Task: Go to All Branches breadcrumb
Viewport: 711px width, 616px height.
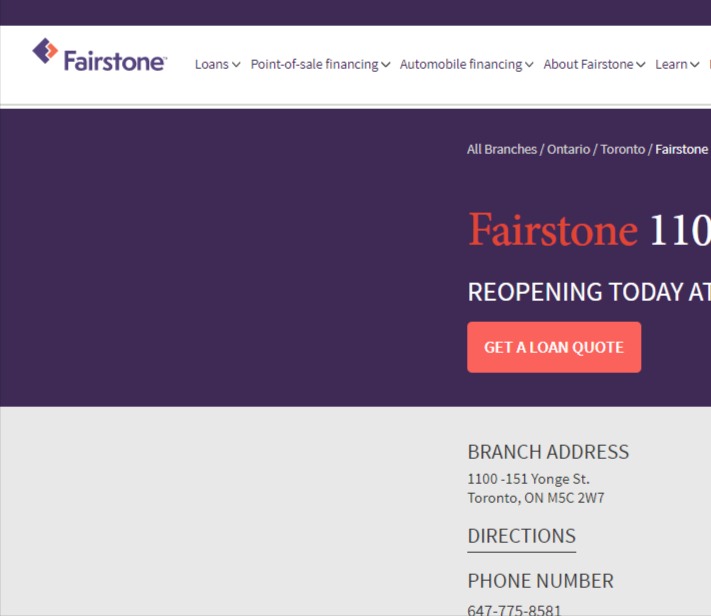Action: (502, 149)
